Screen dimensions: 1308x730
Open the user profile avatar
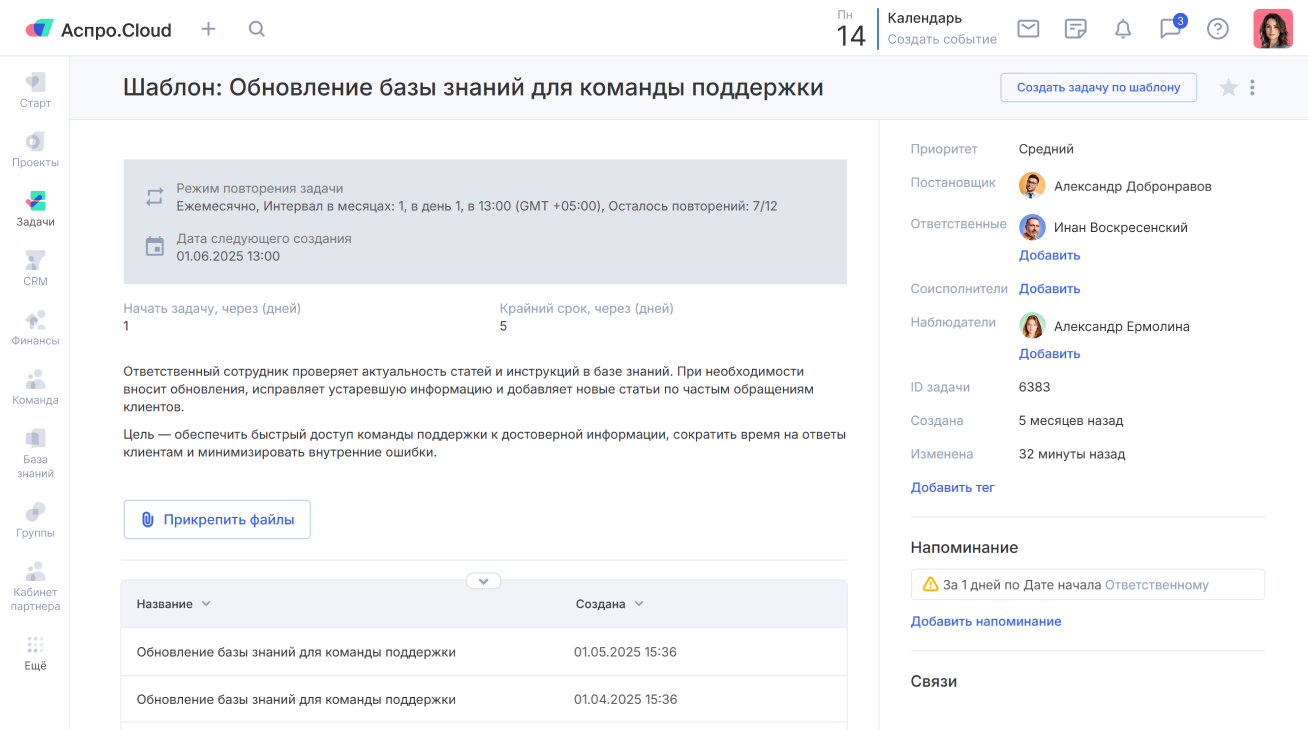1273,29
